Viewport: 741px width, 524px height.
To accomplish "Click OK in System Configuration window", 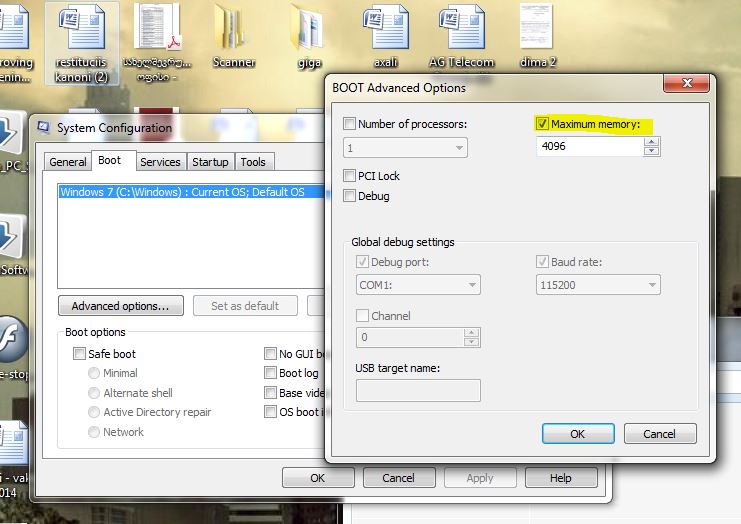I will click(x=318, y=478).
